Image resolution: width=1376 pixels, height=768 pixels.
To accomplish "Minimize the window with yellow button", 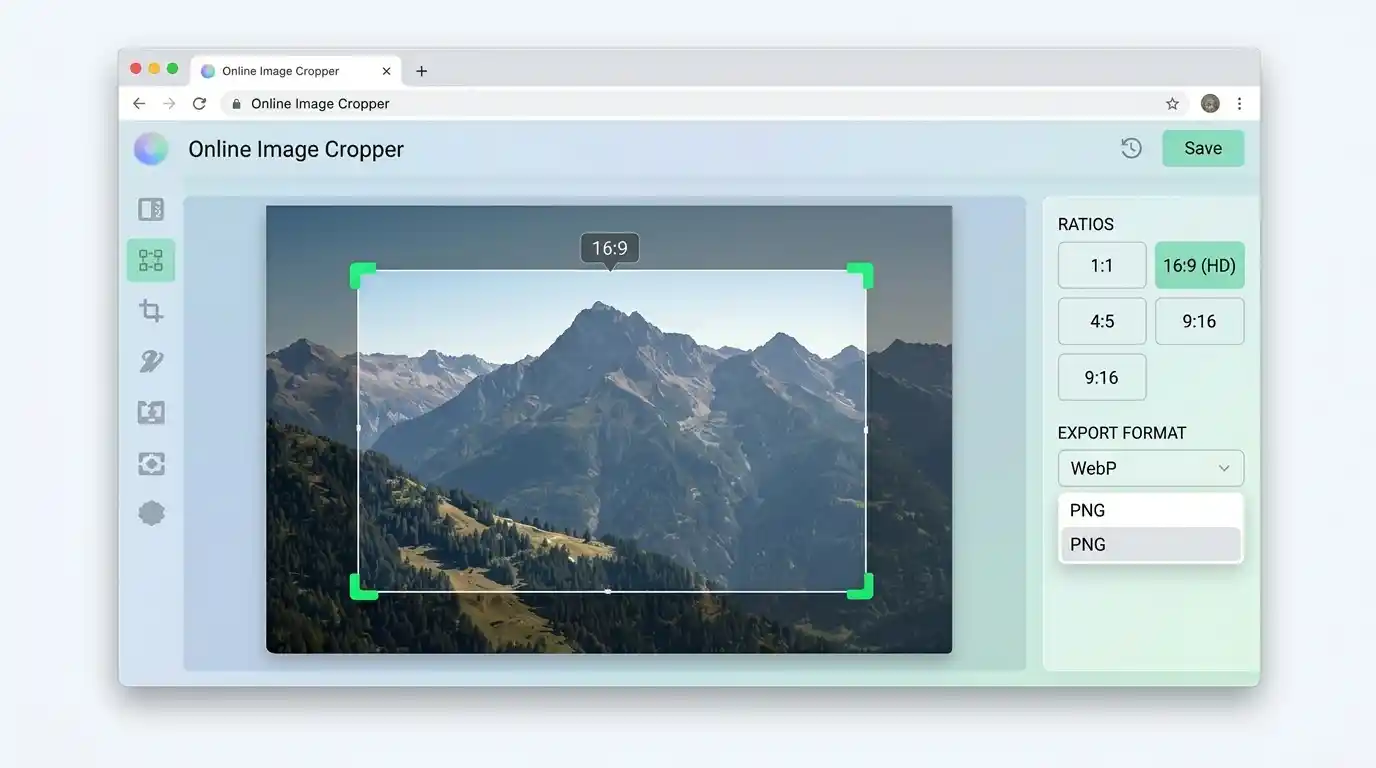I will [x=154, y=69].
